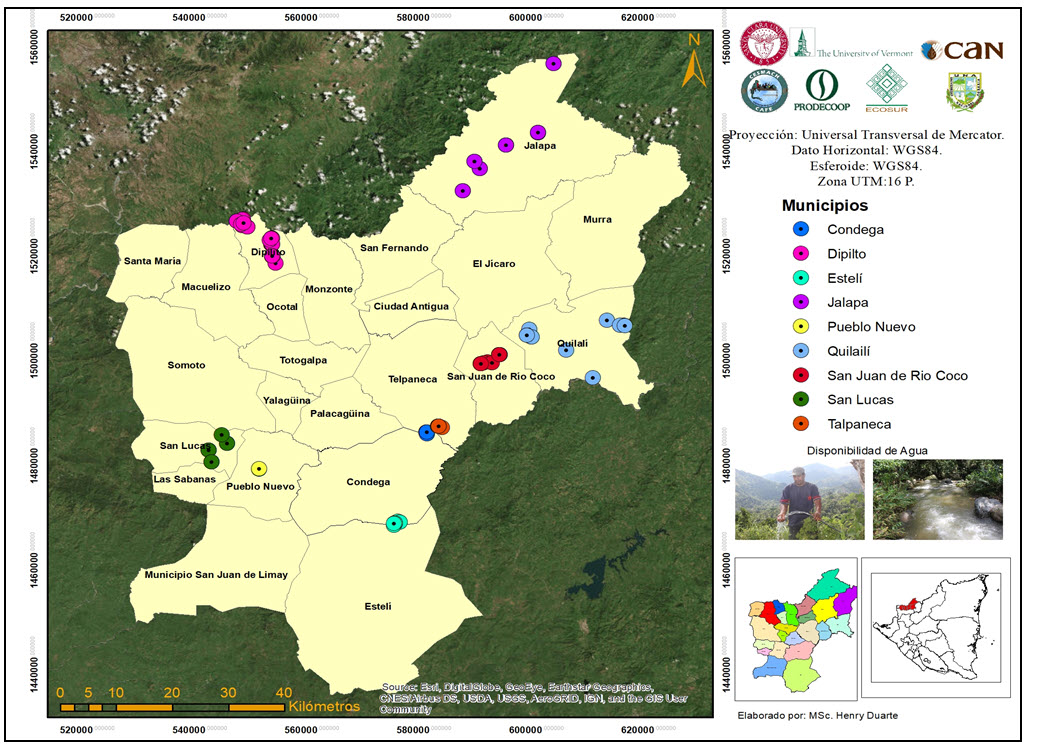The height and width of the screenshot is (745, 1039).
Task: Click the north arrow compass
Action: pos(694,60)
